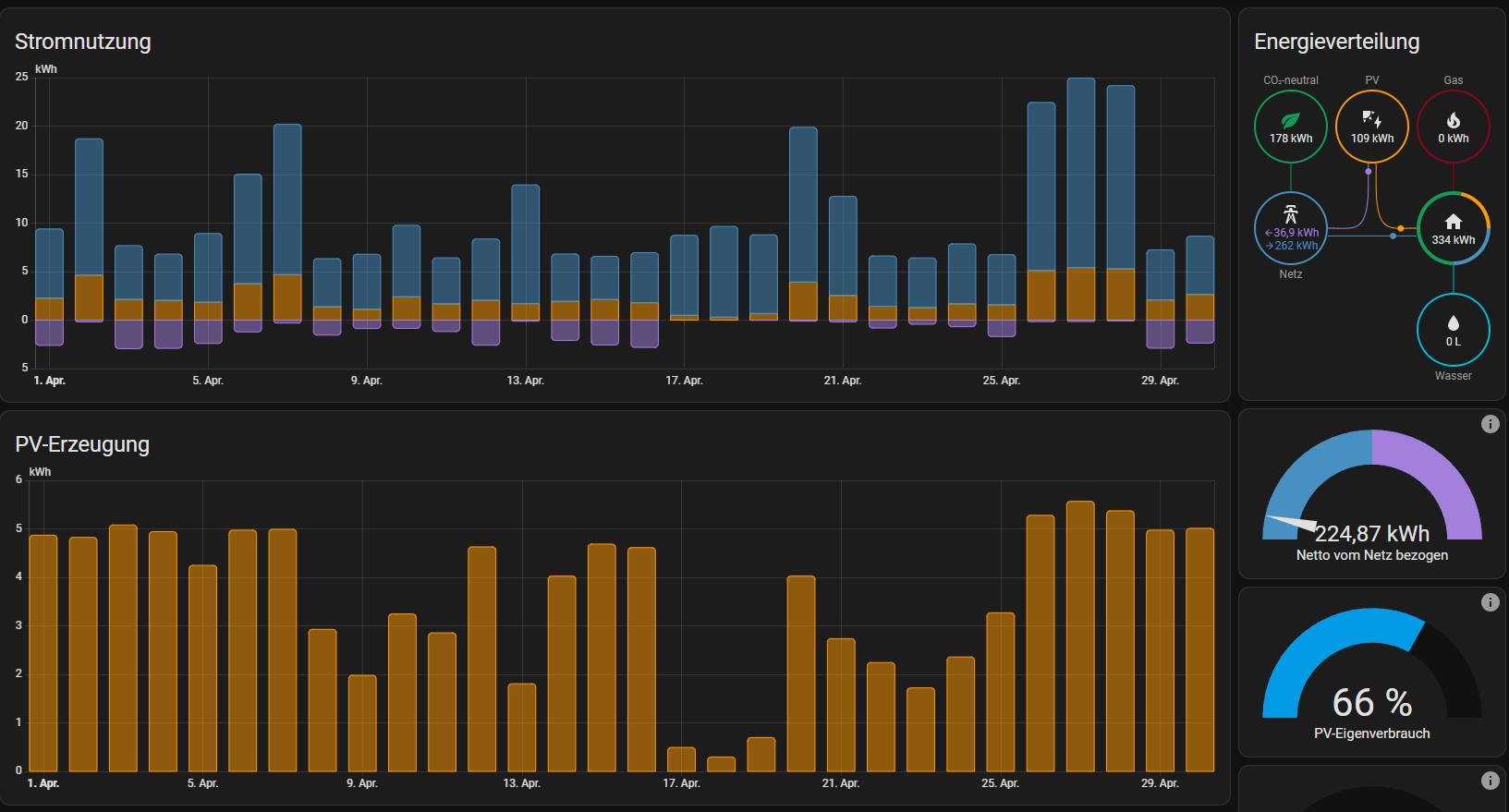This screenshot has width=1509, height=812.
Task: Select the '178 kWh' CO₂-neutral value
Action: coord(1291,139)
